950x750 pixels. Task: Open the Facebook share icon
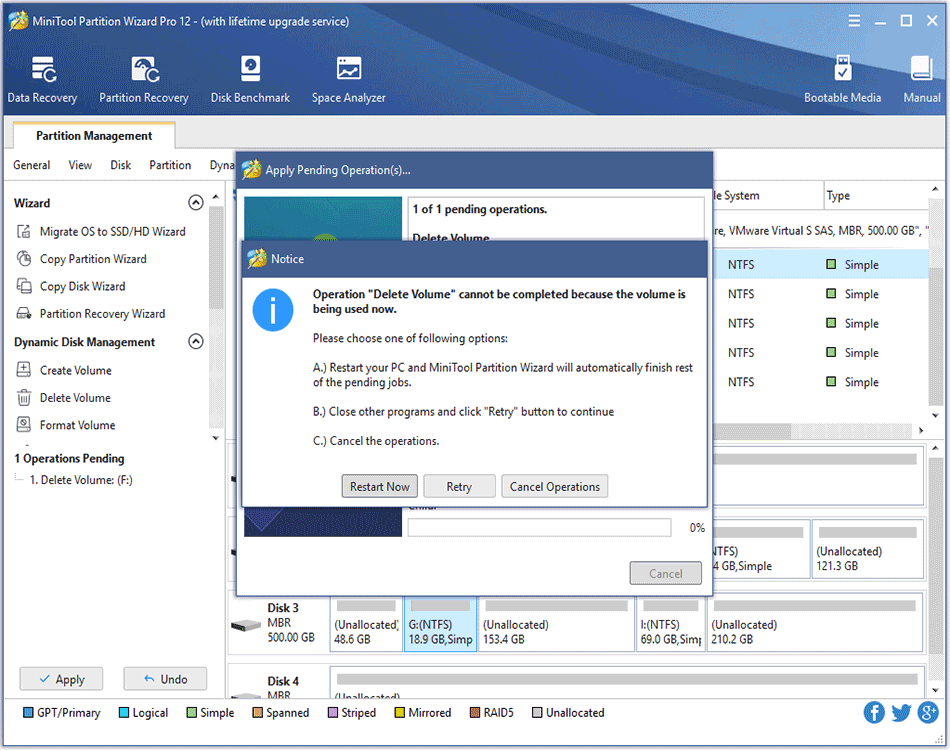point(874,712)
